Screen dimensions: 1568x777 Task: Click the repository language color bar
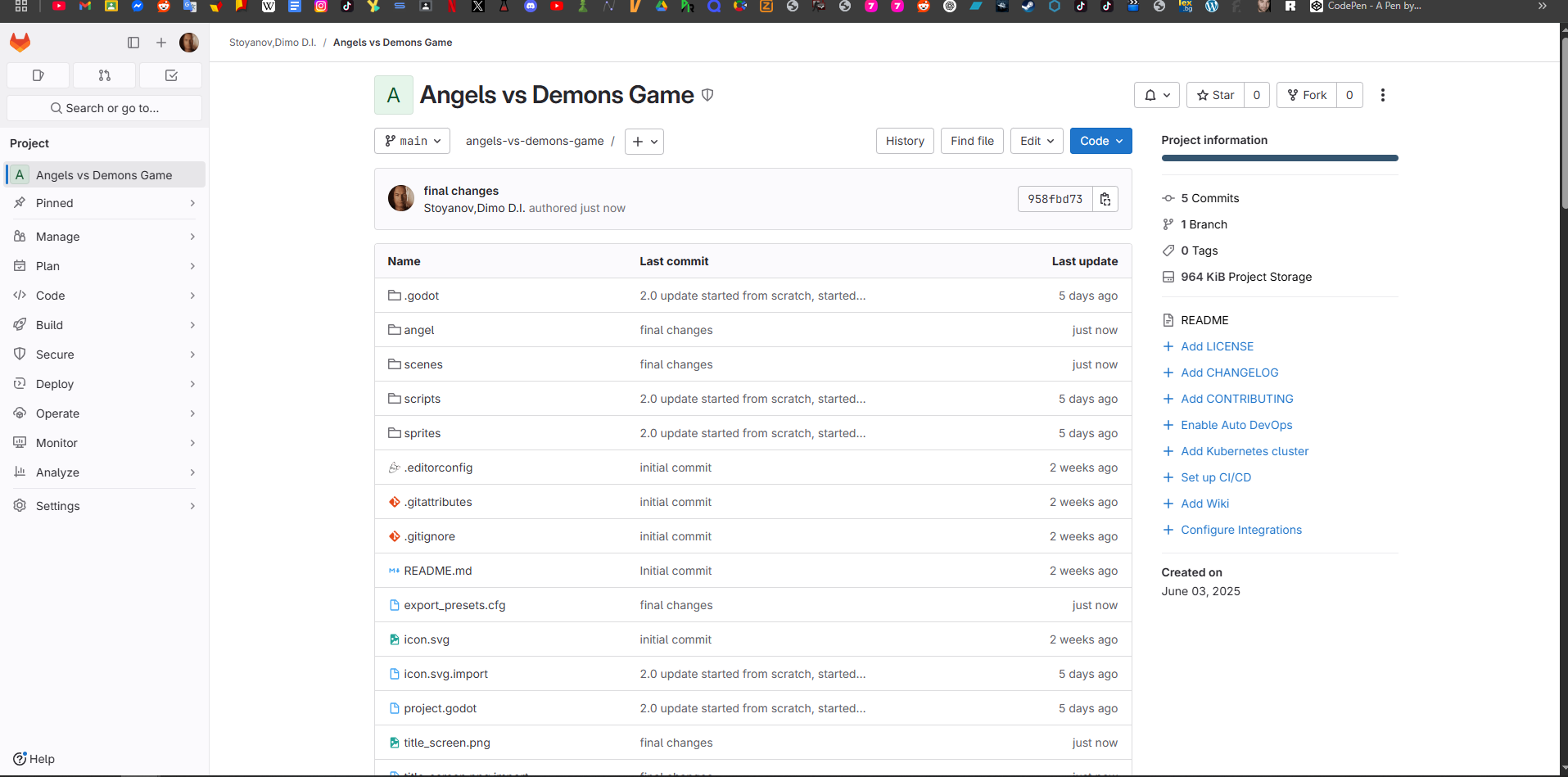1279,158
